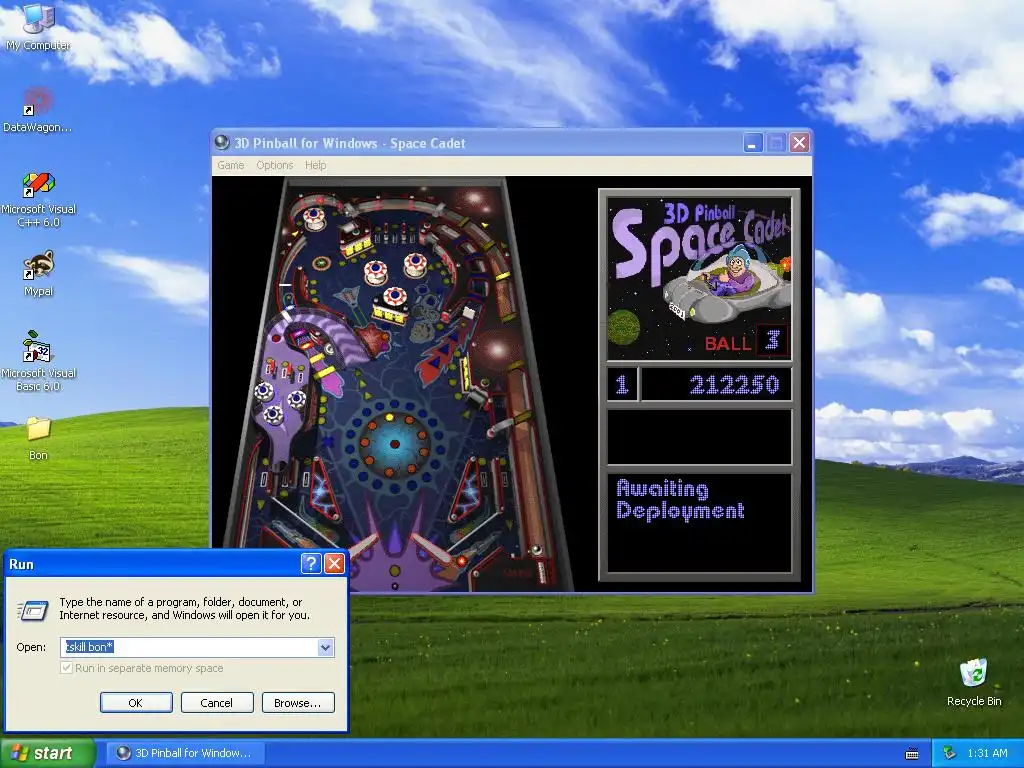
Task: Expand the Open combo box dropdown arrow
Action: [325, 647]
